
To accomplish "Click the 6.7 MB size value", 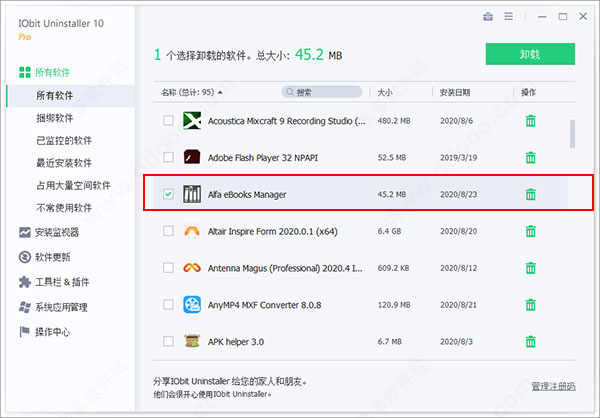I will 390,341.
